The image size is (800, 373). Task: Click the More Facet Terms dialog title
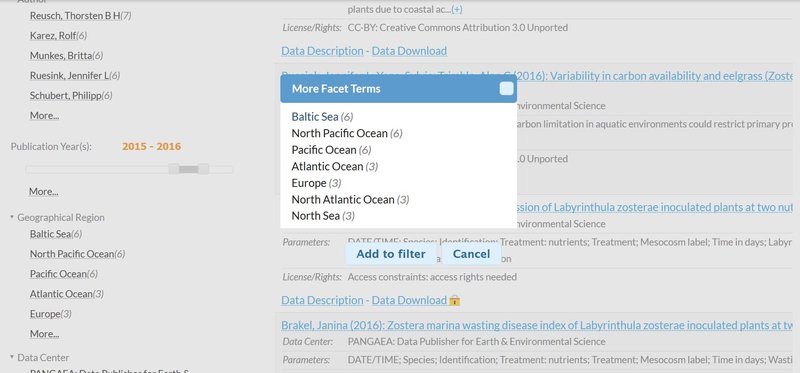click(x=336, y=89)
